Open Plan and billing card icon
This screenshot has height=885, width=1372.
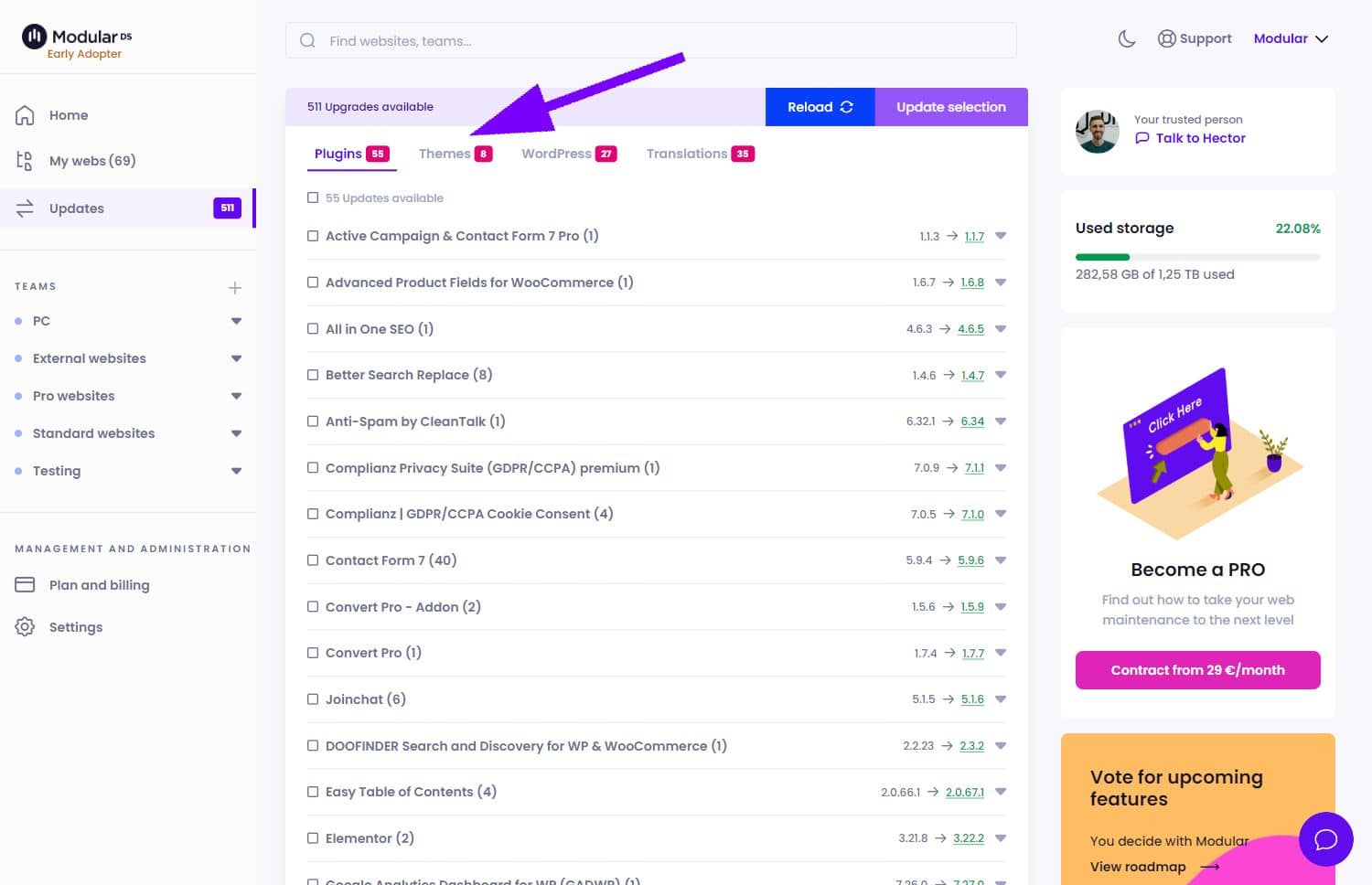click(25, 585)
